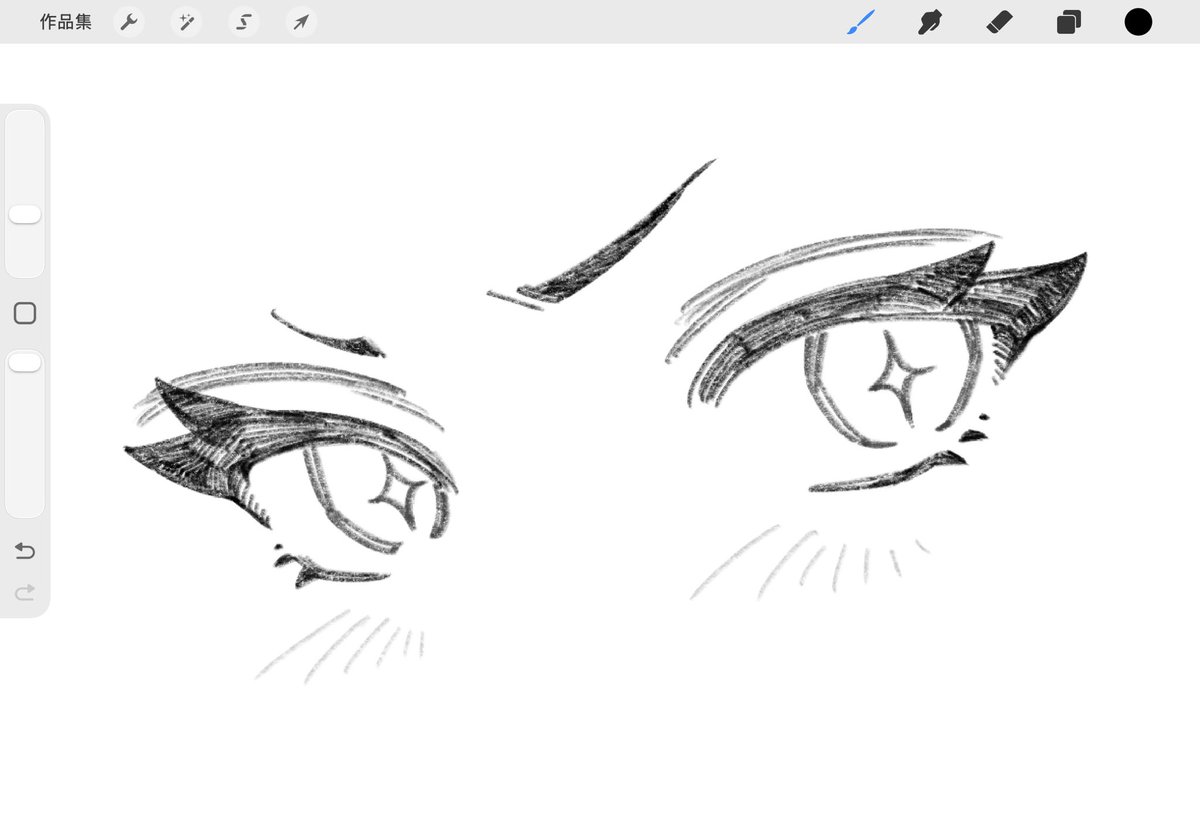Redo the undone stroke
This screenshot has height=827, width=1200.
tap(25, 593)
